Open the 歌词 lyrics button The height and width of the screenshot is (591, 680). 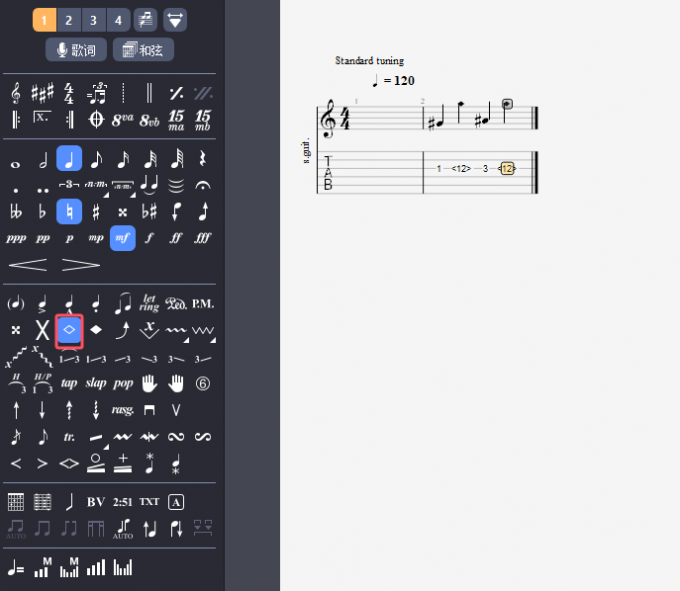(x=77, y=50)
